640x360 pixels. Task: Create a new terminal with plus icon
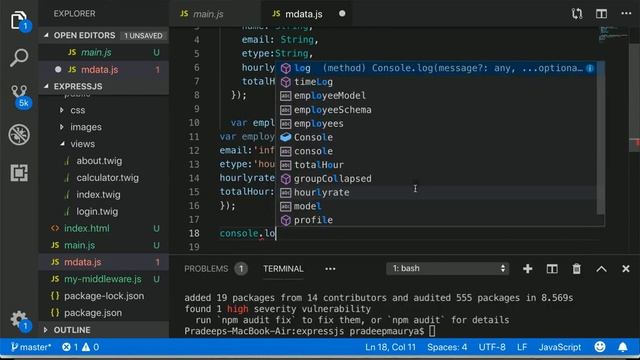(x=527, y=269)
